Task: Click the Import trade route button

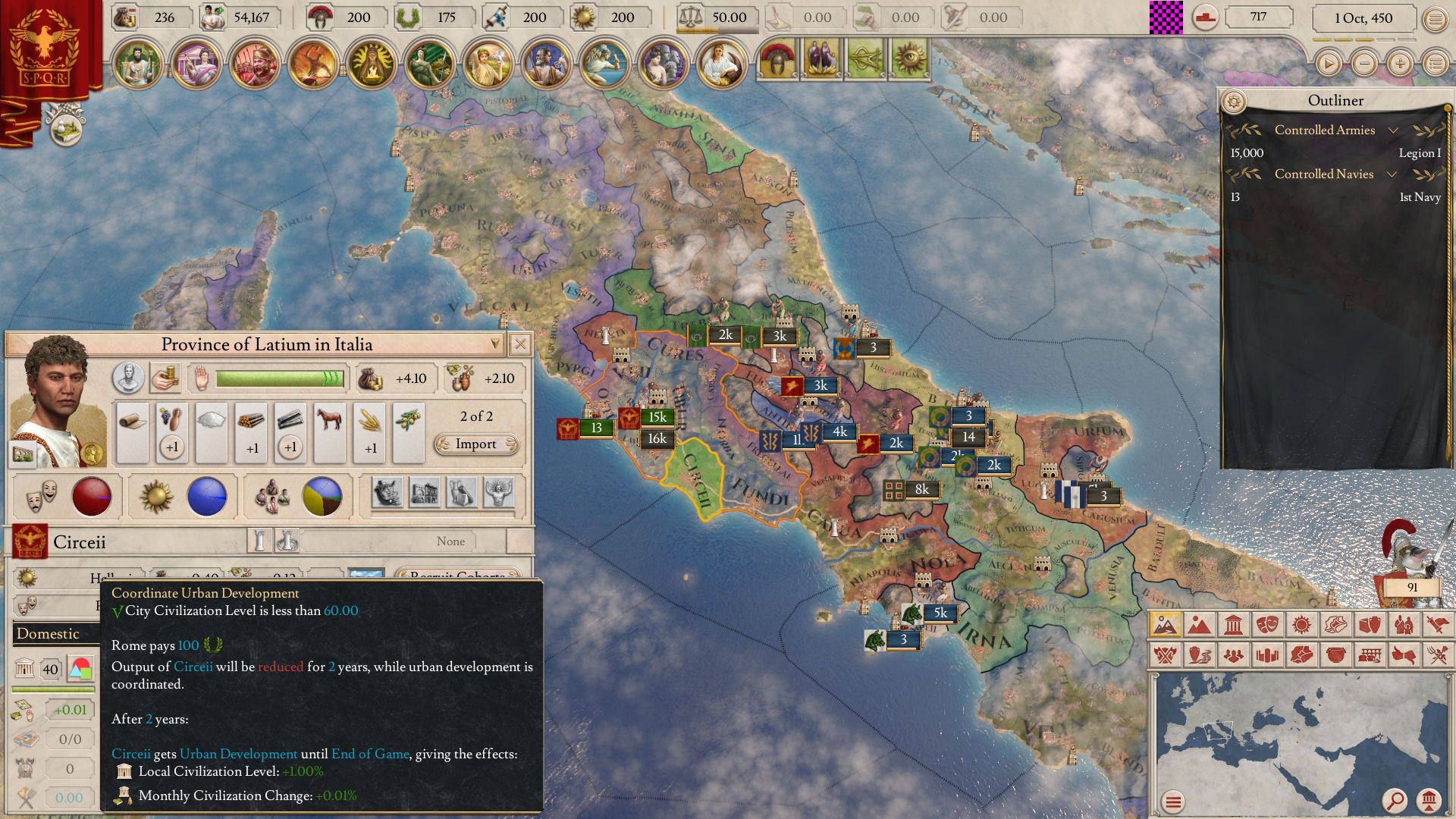Action: pos(476,444)
